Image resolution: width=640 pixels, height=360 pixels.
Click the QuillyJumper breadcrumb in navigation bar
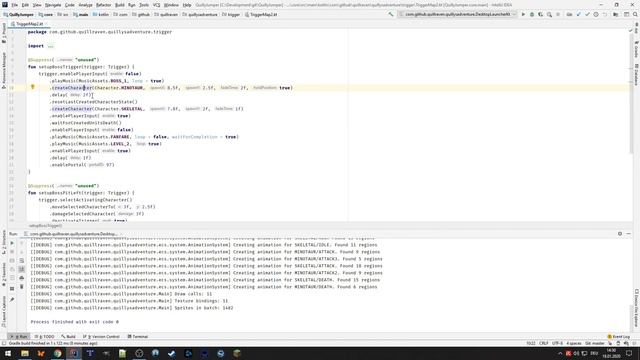[x=18, y=14]
